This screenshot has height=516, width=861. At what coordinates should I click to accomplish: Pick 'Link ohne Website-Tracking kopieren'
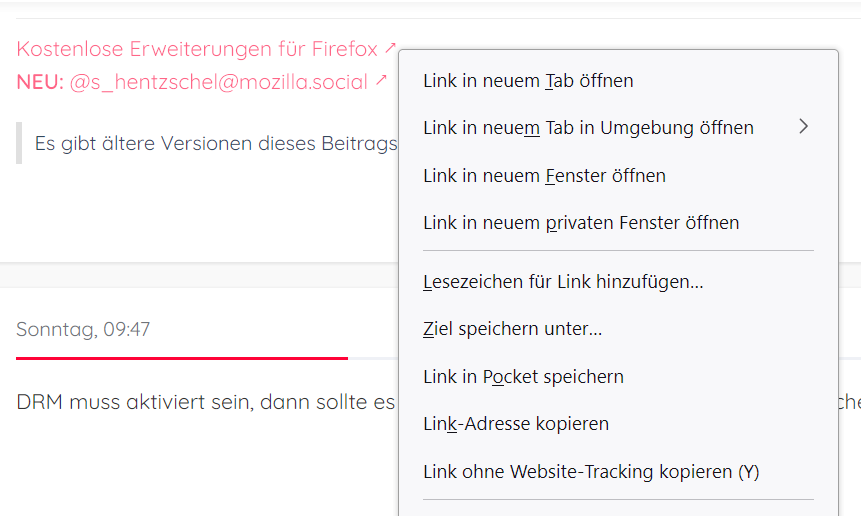tap(591, 472)
